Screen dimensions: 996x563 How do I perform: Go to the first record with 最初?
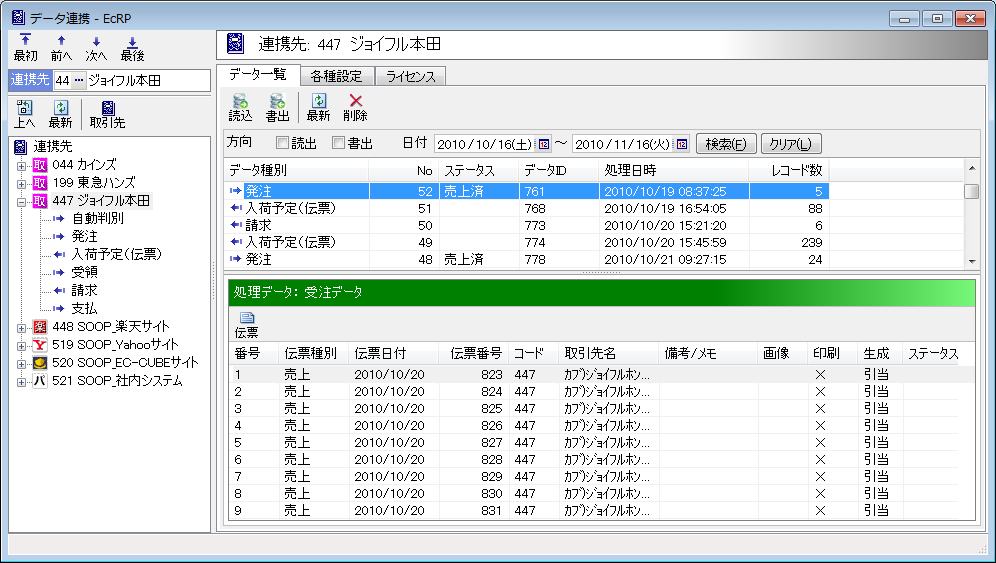tap(25, 48)
